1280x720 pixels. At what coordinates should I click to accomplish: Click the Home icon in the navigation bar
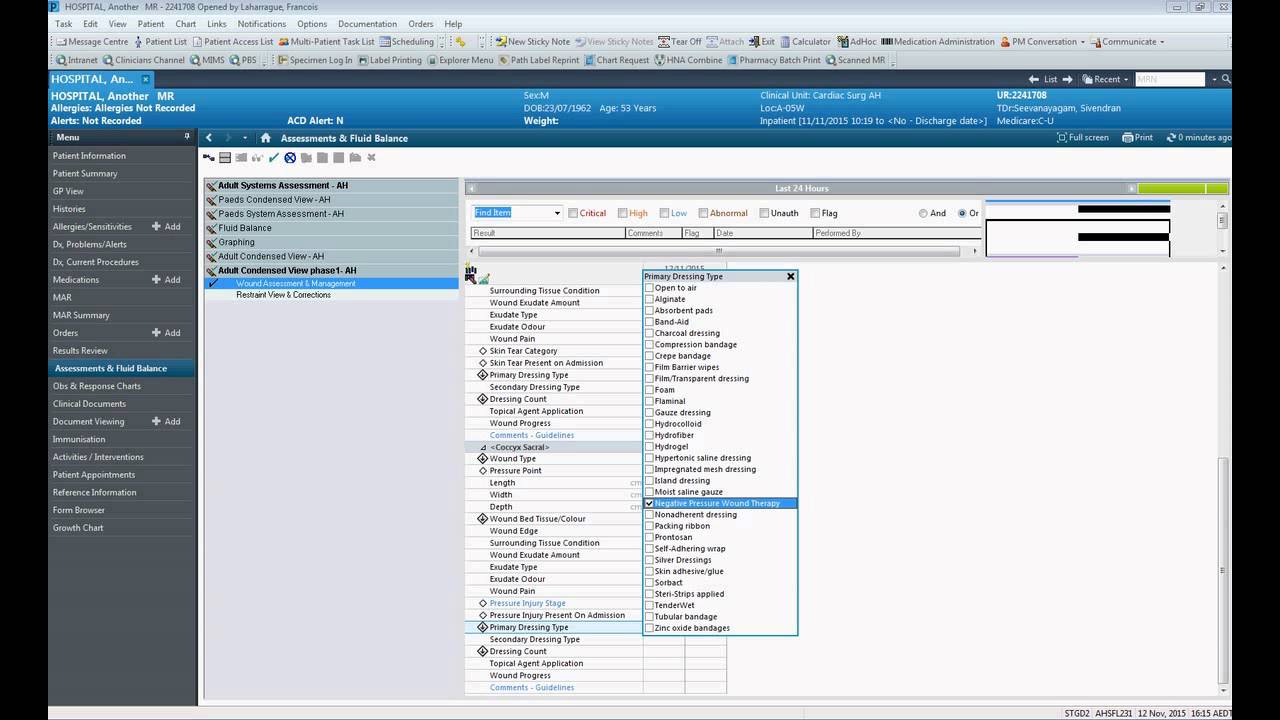(265, 138)
